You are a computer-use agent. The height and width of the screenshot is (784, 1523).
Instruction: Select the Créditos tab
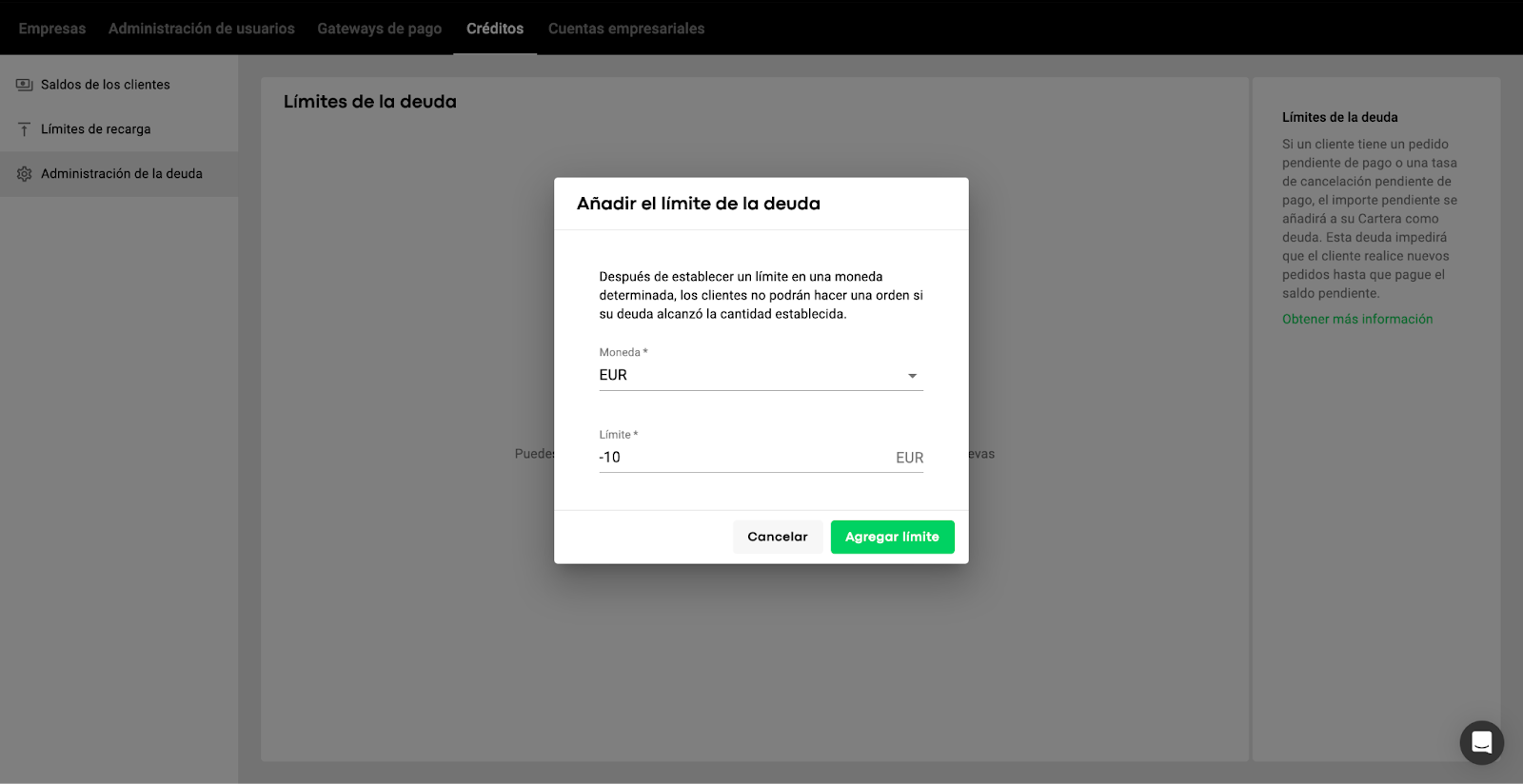point(495,29)
